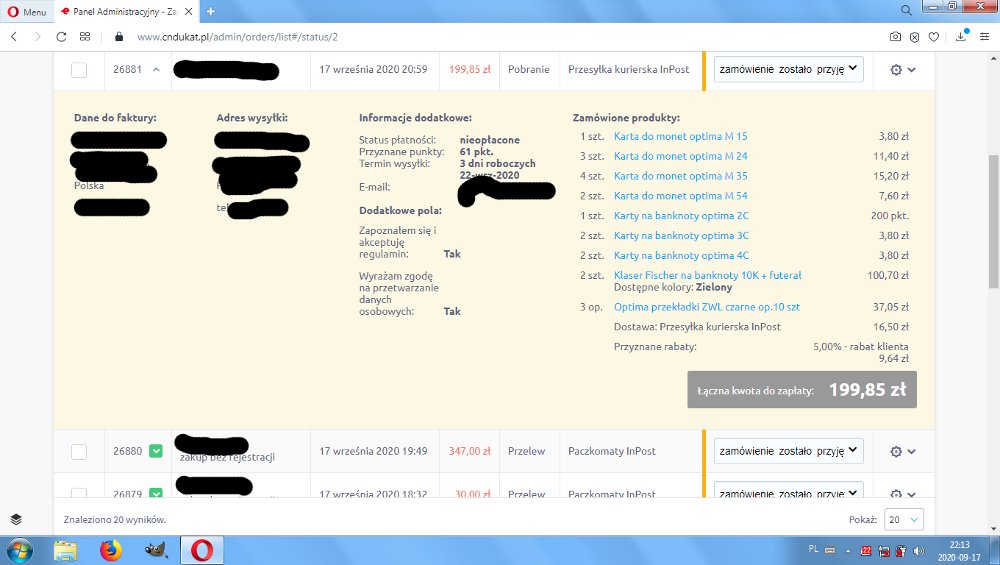The width and height of the screenshot is (1000, 565).
Task: Open Klaser Fischer na banknoty 10K link
Action: 707,275
